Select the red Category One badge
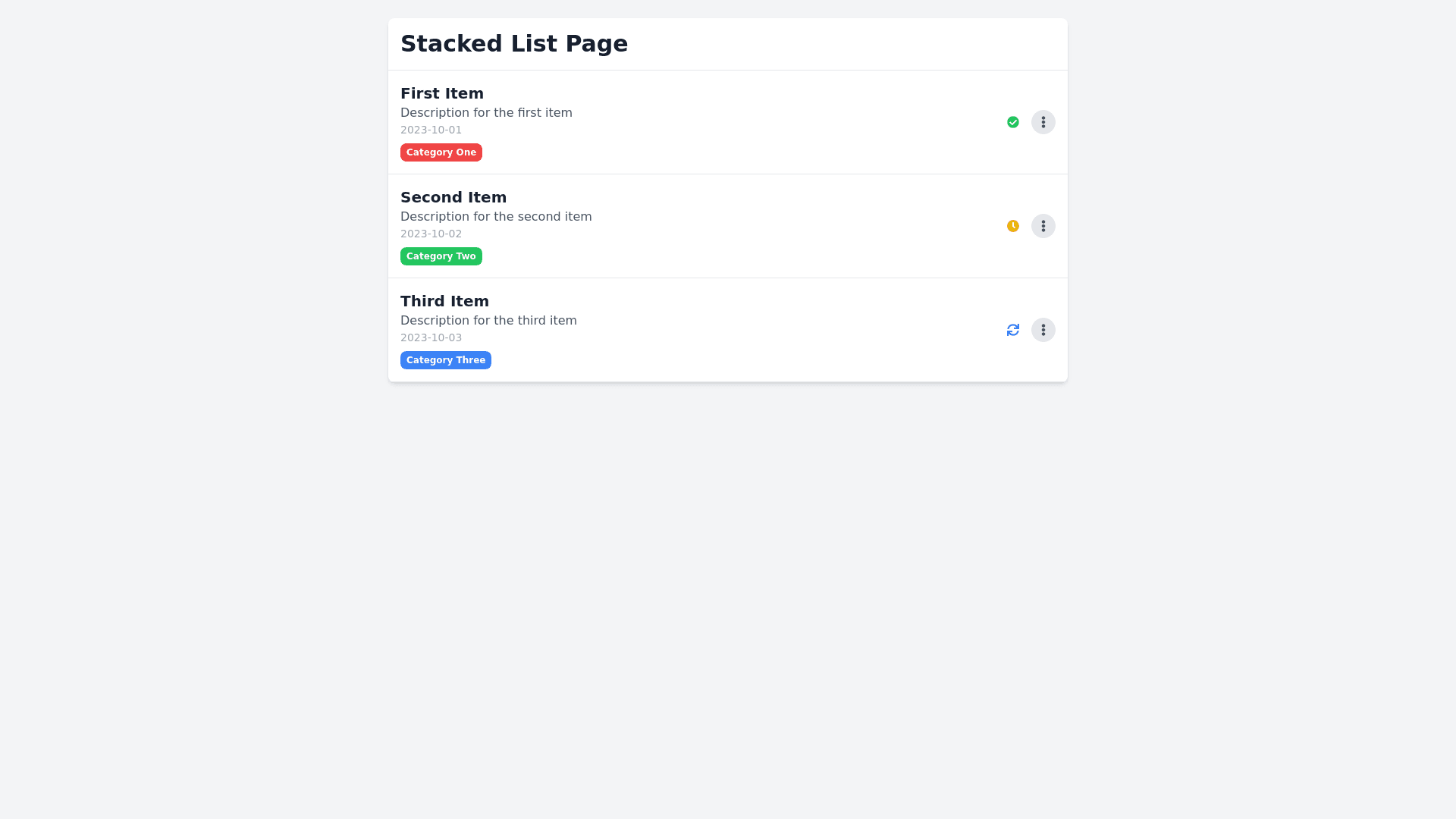Image resolution: width=1456 pixels, height=819 pixels. click(x=441, y=152)
